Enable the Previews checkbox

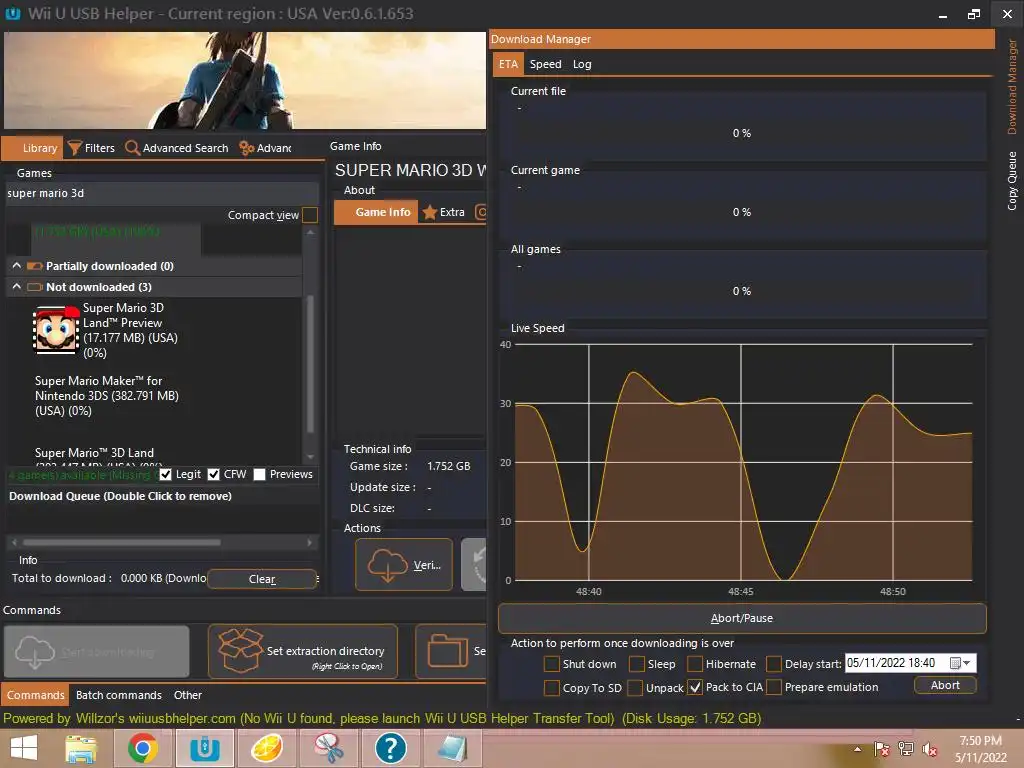point(259,474)
